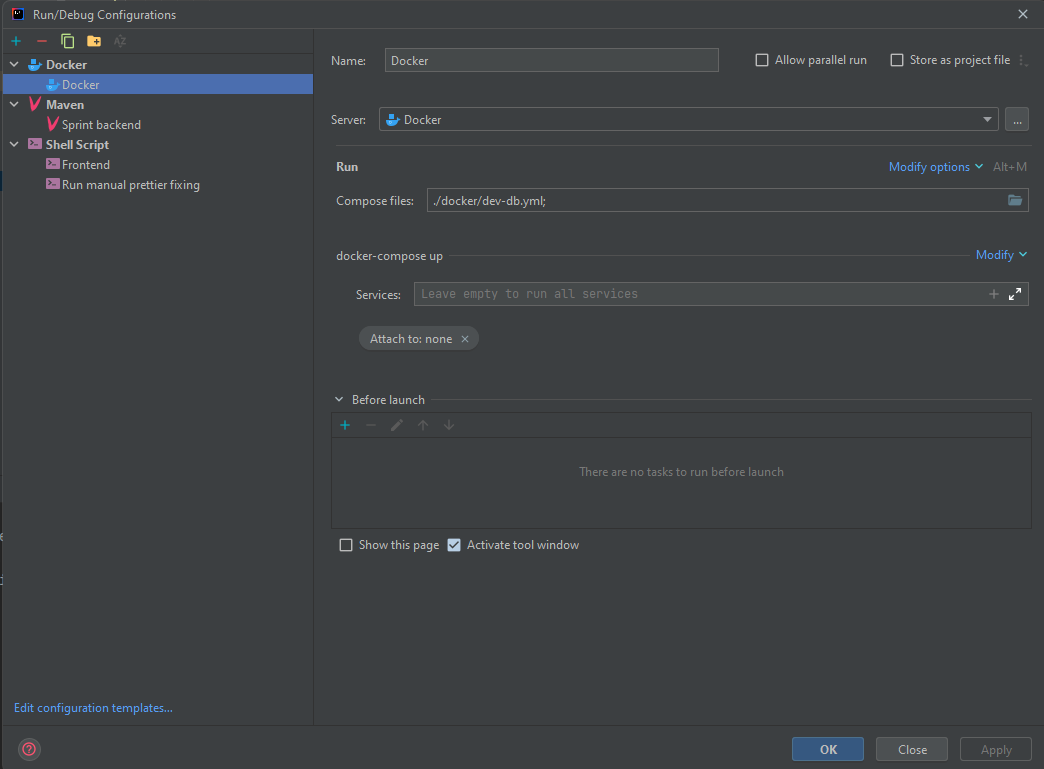Enable Allow parallel run
This screenshot has width=1044, height=769.
[x=761, y=60]
